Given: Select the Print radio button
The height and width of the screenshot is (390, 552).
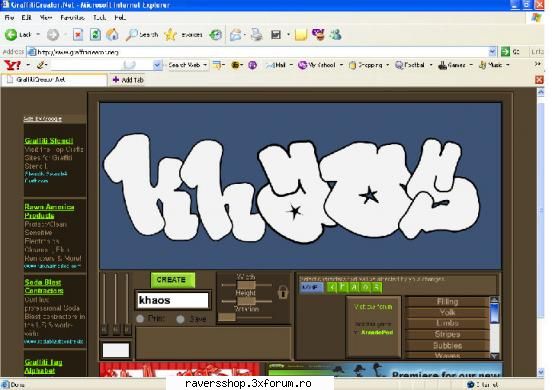Looking at the screenshot, I should (x=140, y=319).
